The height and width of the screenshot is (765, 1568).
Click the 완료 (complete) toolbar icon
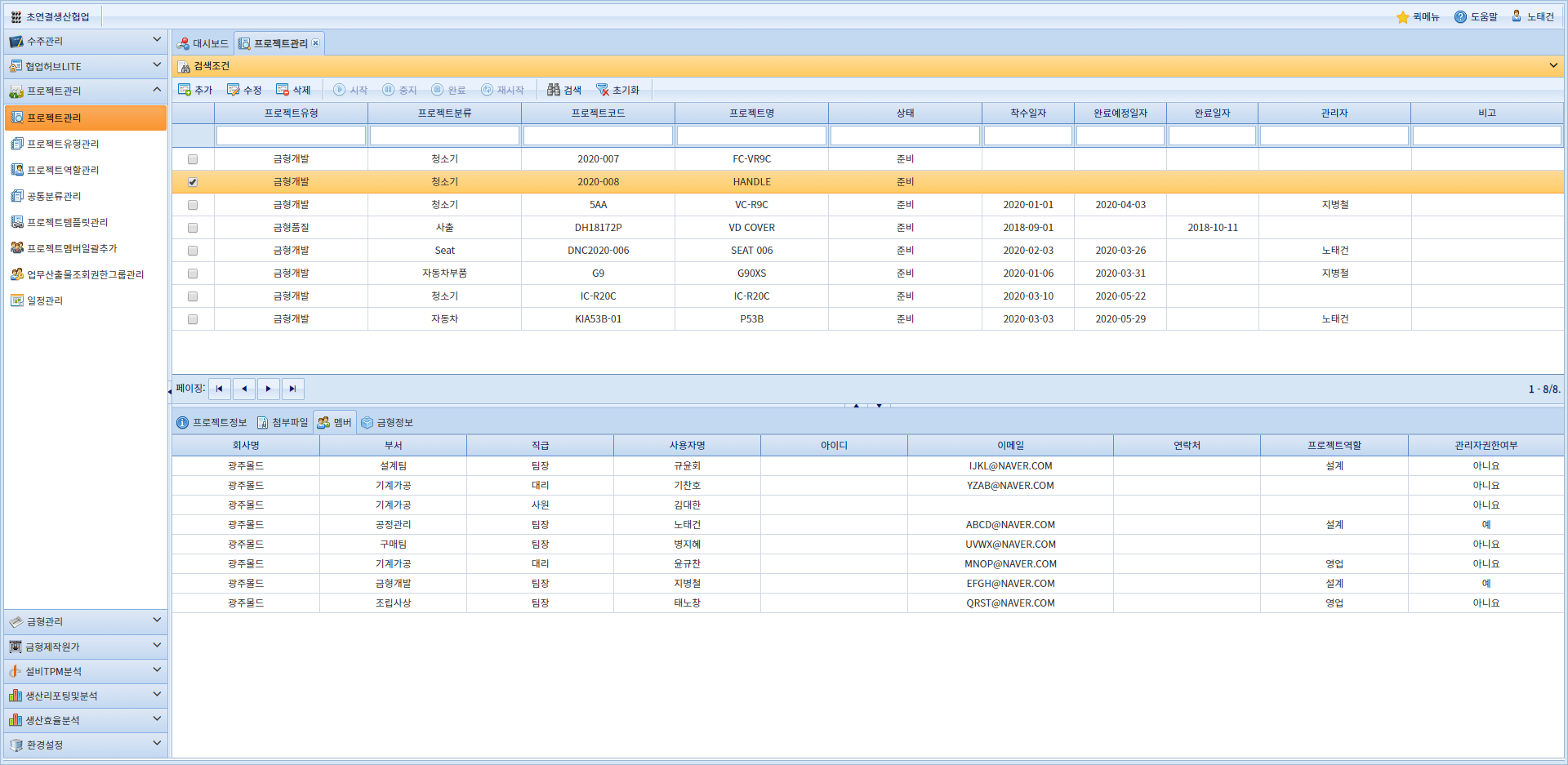pos(438,90)
